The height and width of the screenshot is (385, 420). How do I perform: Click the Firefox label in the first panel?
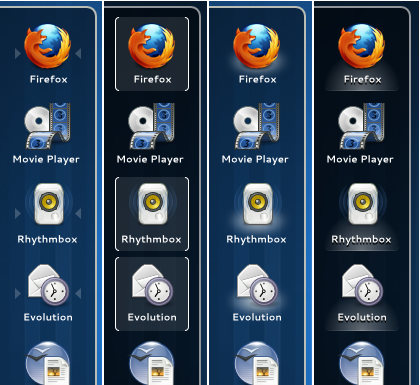pos(49,79)
